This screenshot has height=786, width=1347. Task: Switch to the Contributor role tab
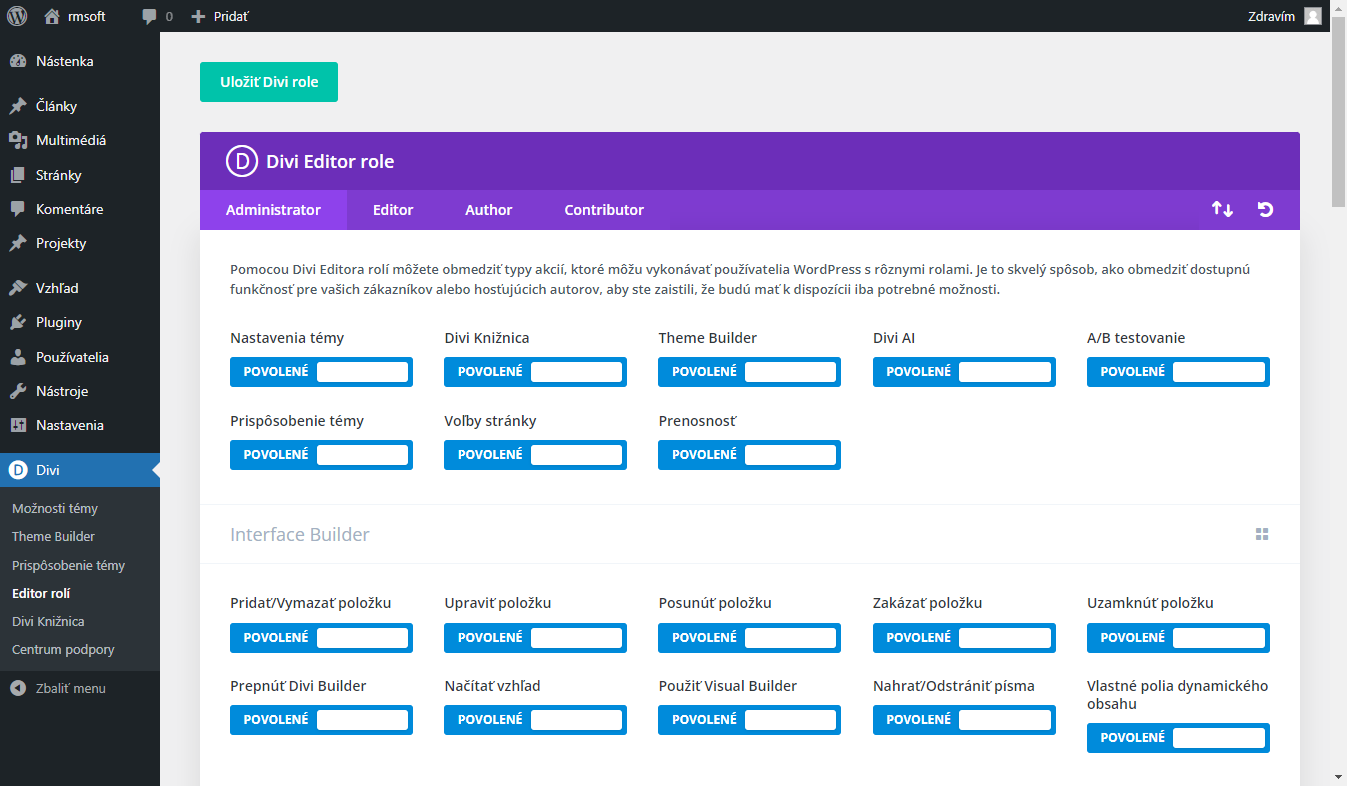pyautogui.click(x=604, y=210)
